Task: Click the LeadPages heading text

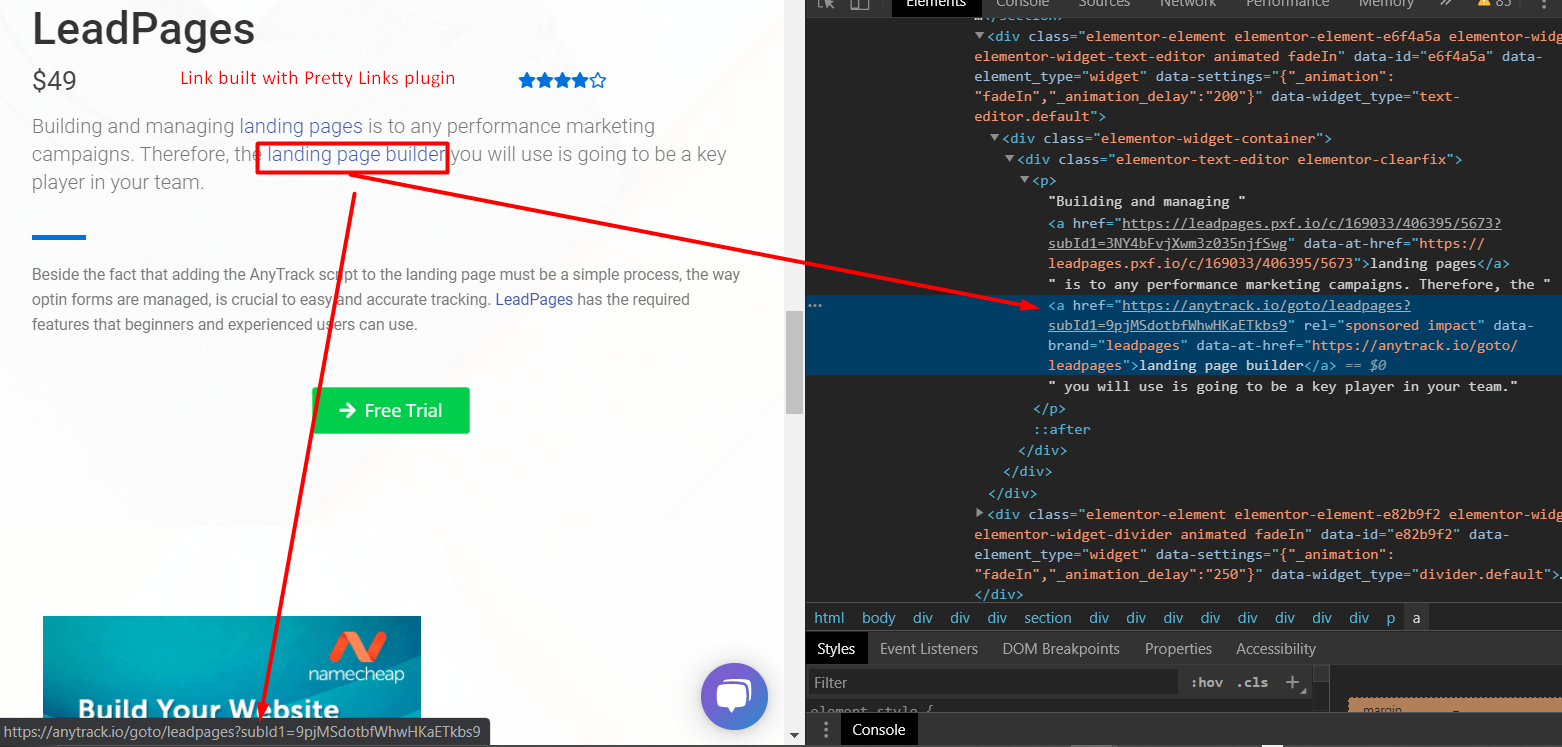Action: pos(144,28)
